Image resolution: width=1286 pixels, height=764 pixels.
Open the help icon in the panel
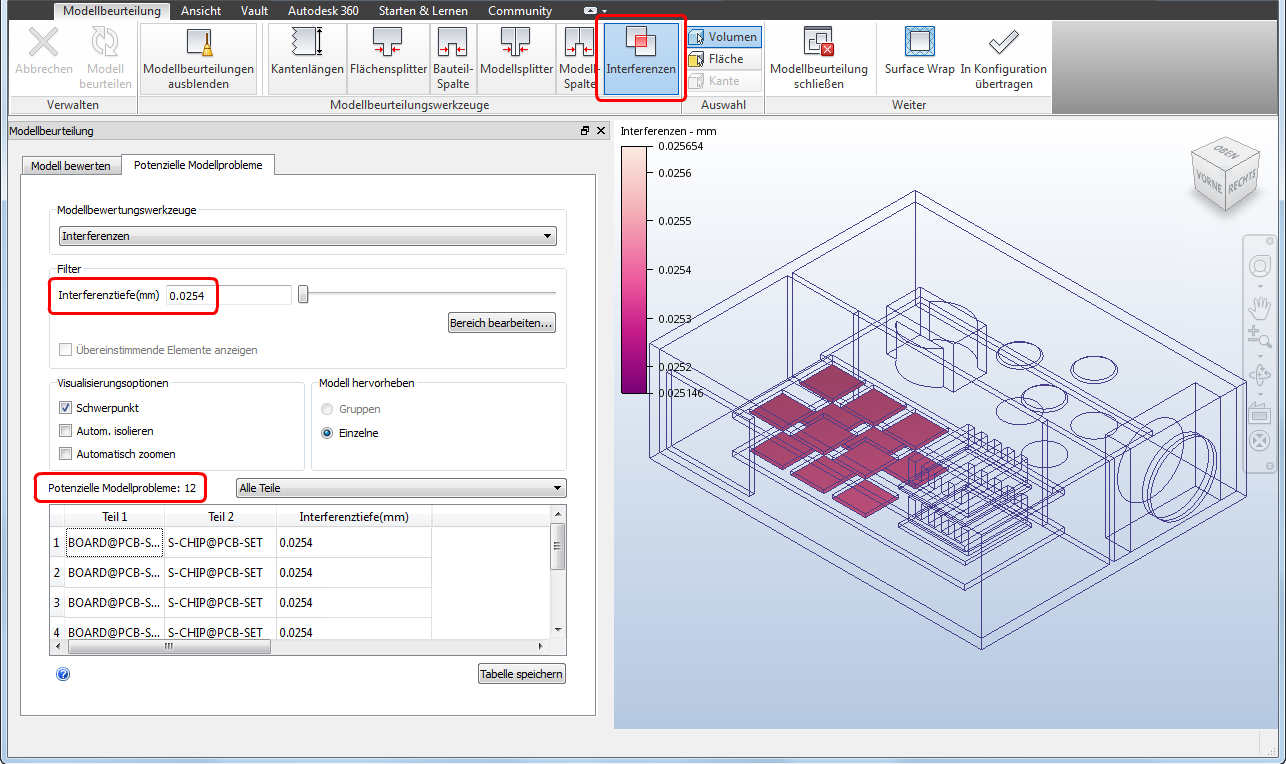63,674
